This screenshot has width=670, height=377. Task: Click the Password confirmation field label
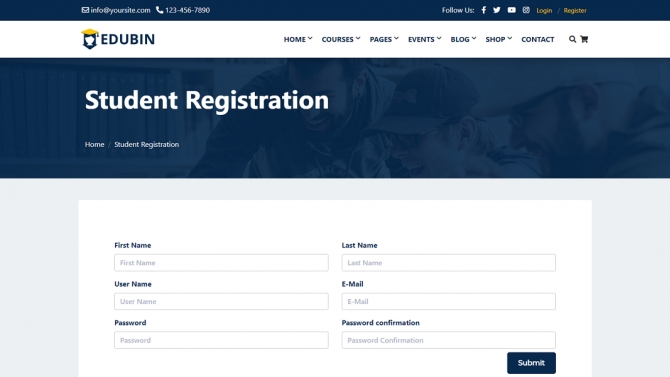pyautogui.click(x=380, y=323)
